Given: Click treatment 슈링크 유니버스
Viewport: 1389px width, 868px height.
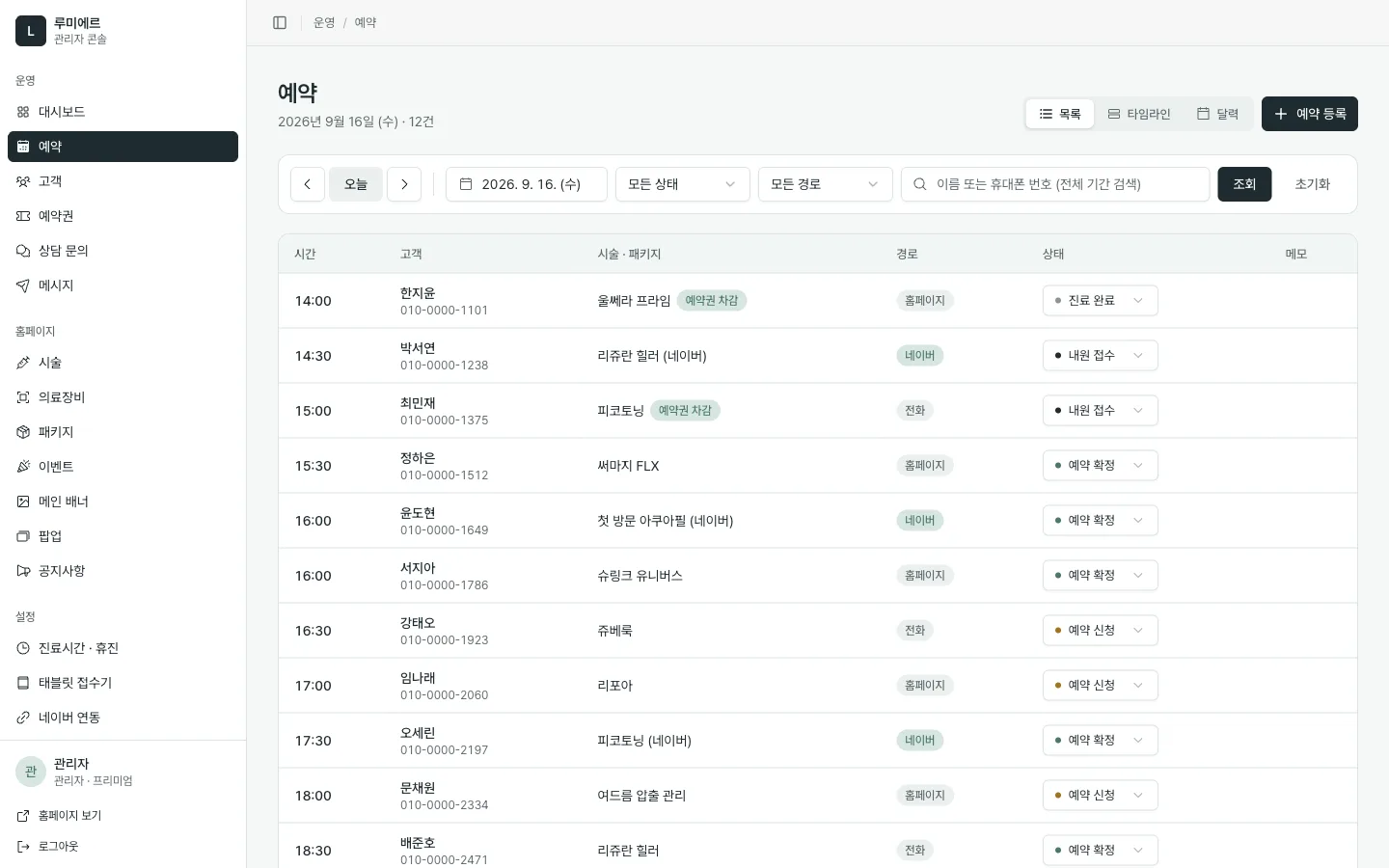Looking at the screenshot, I should [x=640, y=576].
